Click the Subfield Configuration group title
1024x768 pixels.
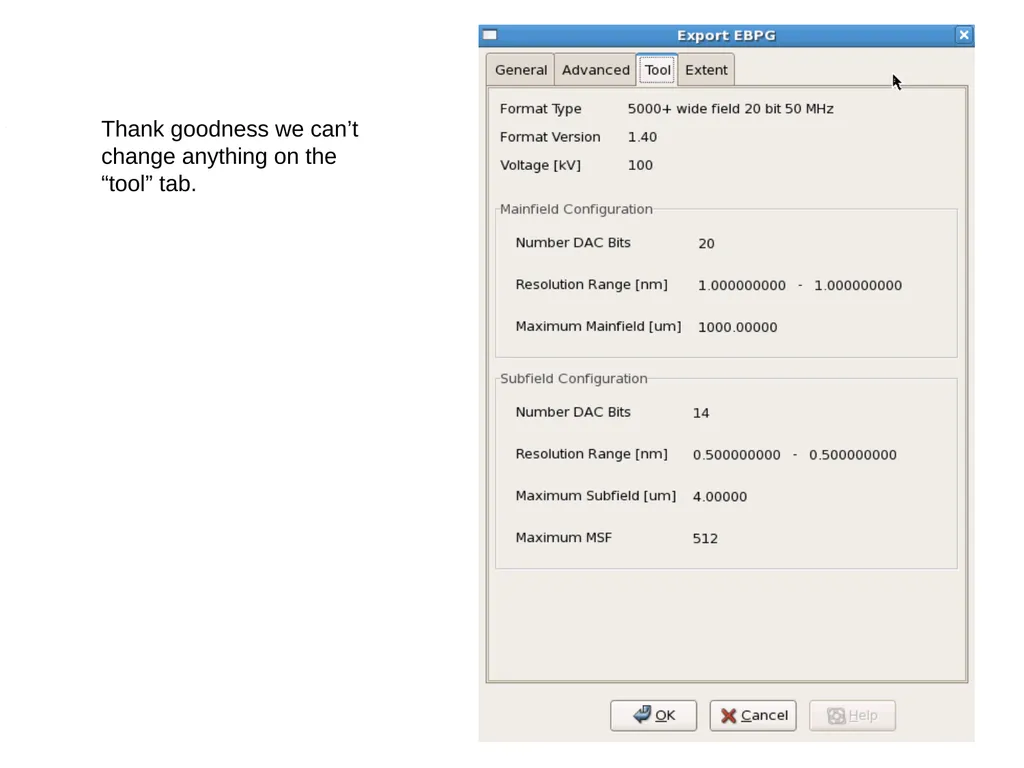573,379
